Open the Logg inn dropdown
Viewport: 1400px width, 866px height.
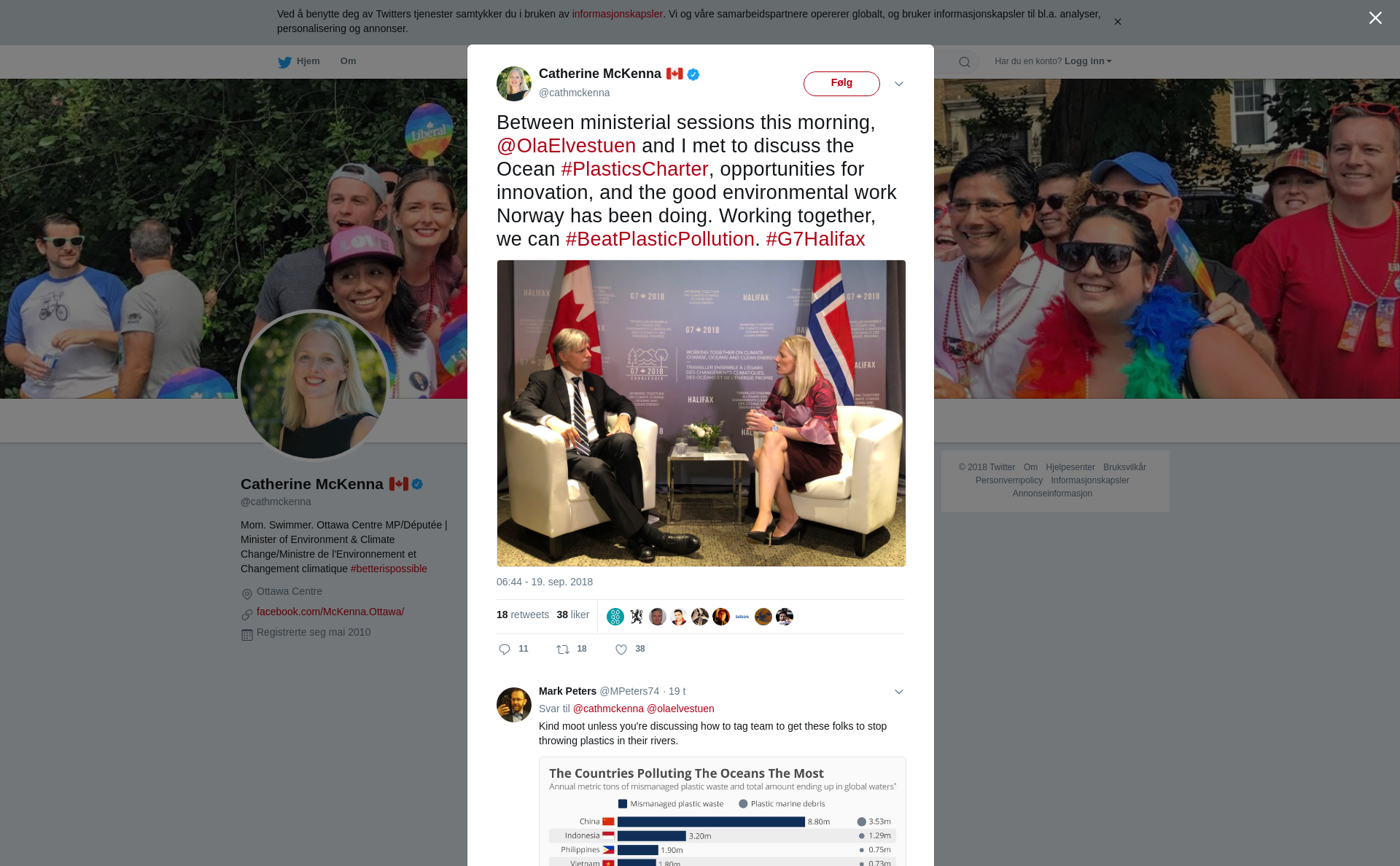[x=1088, y=61]
